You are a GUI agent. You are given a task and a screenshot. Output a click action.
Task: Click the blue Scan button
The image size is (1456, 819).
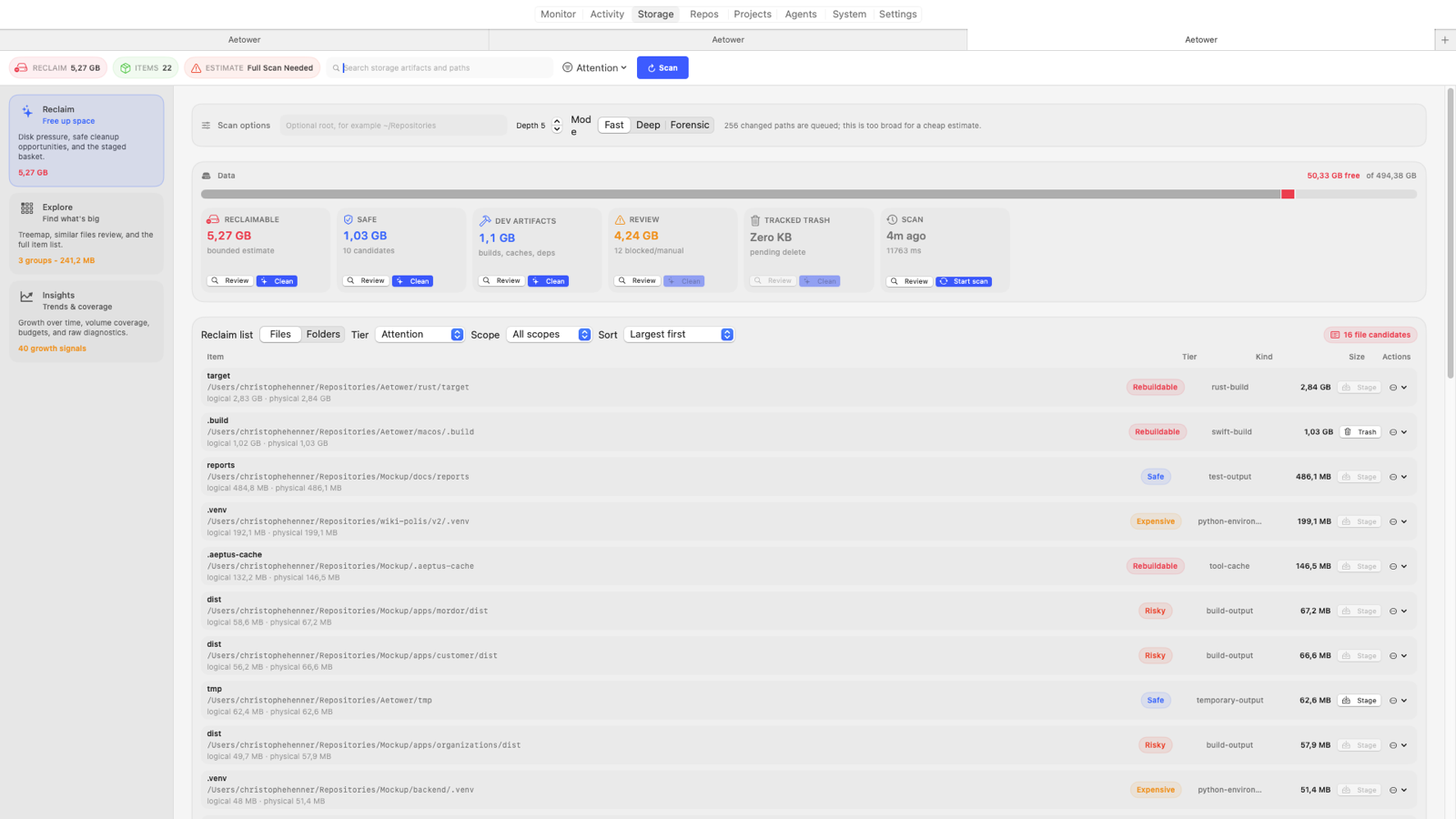(x=662, y=67)
